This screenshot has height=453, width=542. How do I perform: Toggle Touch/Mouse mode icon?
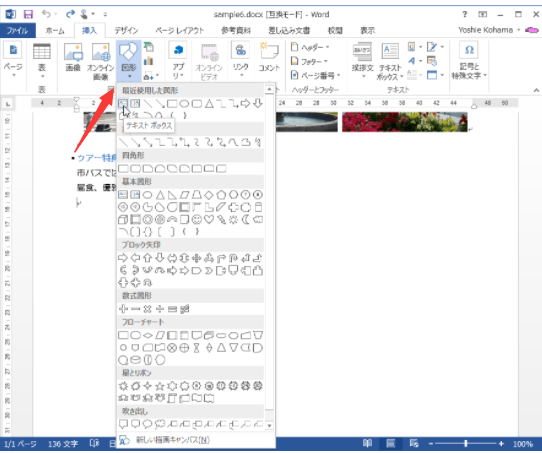84,14
